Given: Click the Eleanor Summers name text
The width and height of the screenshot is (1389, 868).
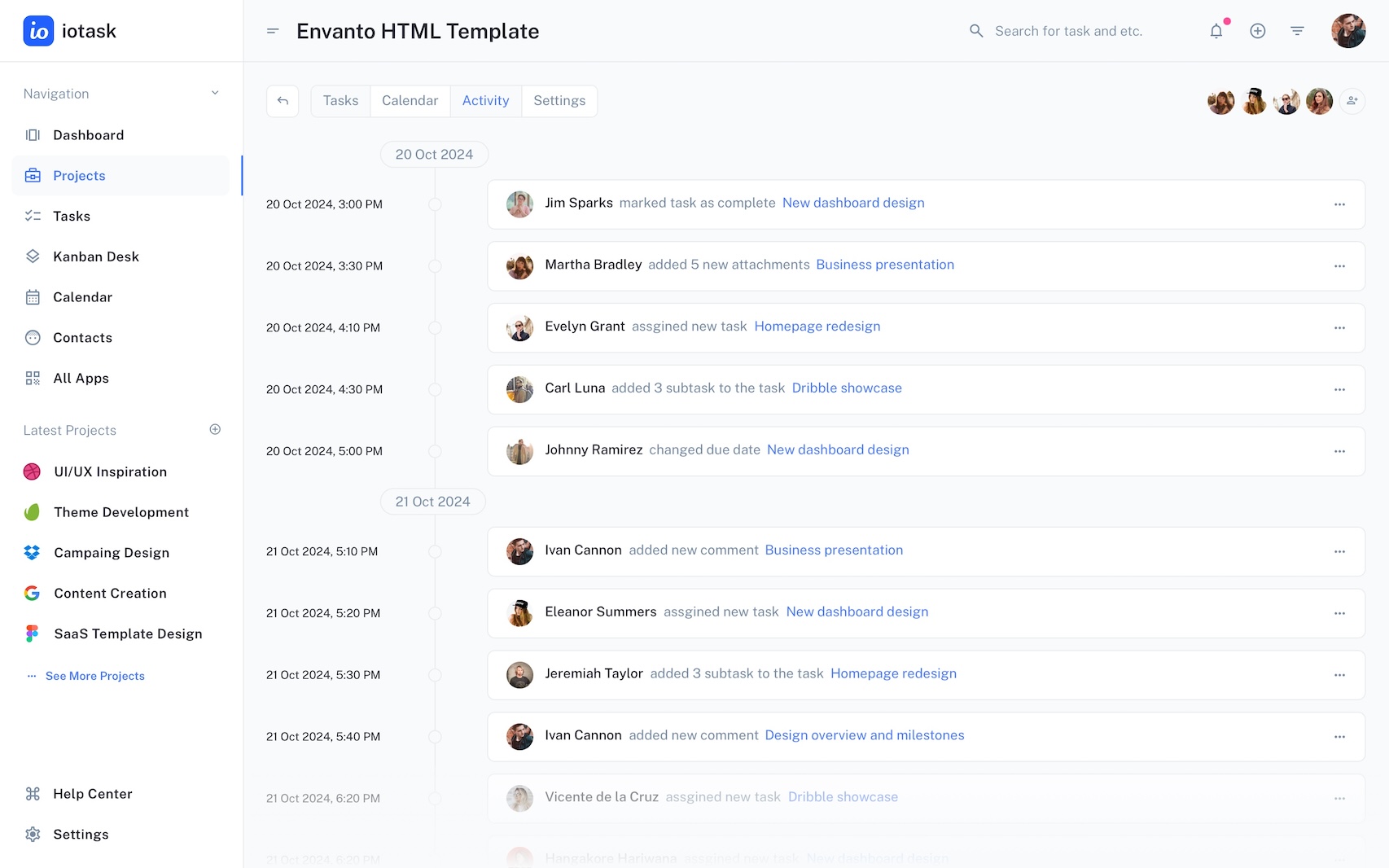Looking at the screenshot, I should click(x=600, y=612).
